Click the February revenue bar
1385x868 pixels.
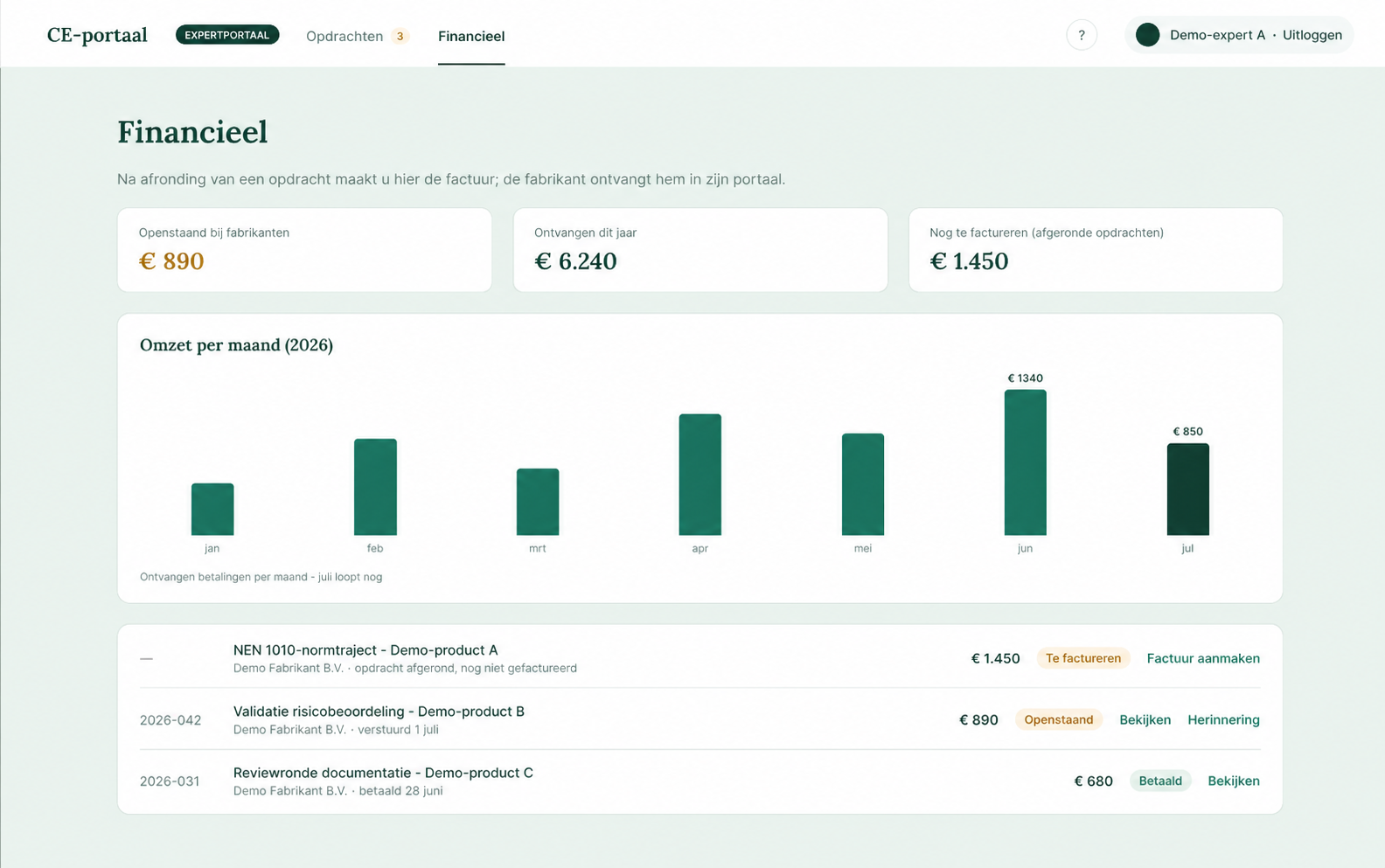point(375,487)
